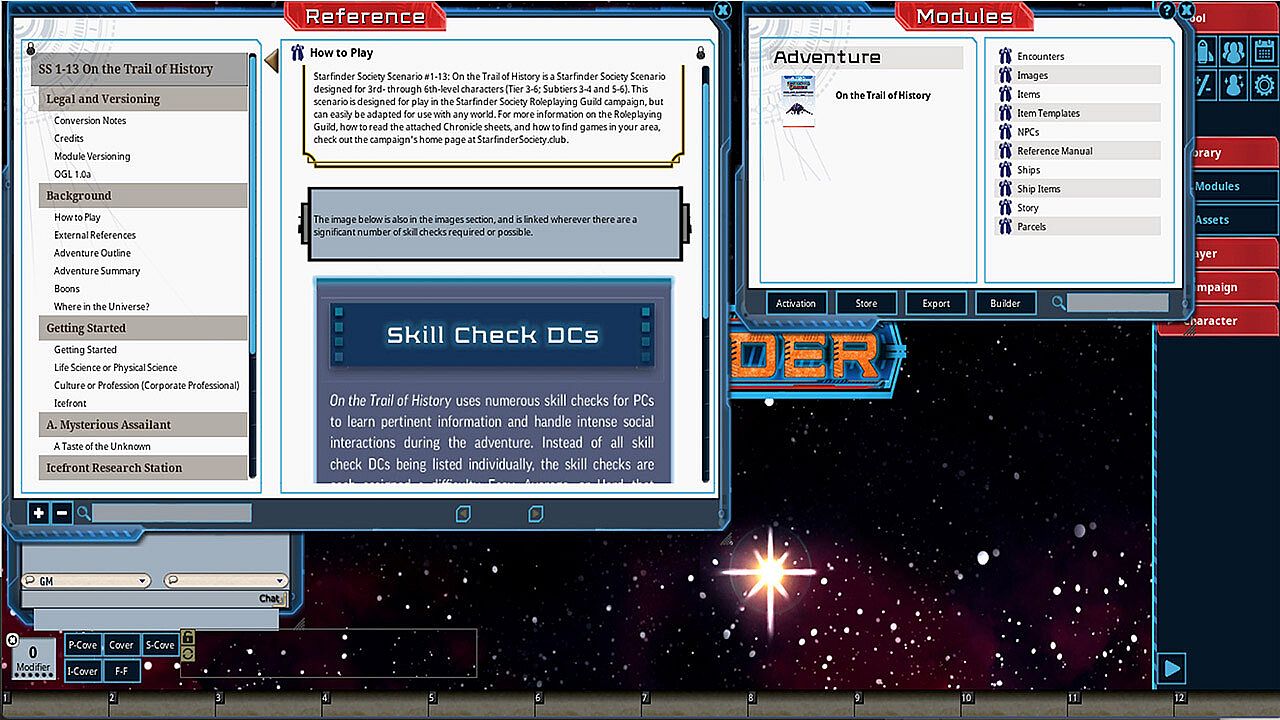Click the Activation button
Image resolution: width=1280 pixels, height=720 pixels.
796,303
